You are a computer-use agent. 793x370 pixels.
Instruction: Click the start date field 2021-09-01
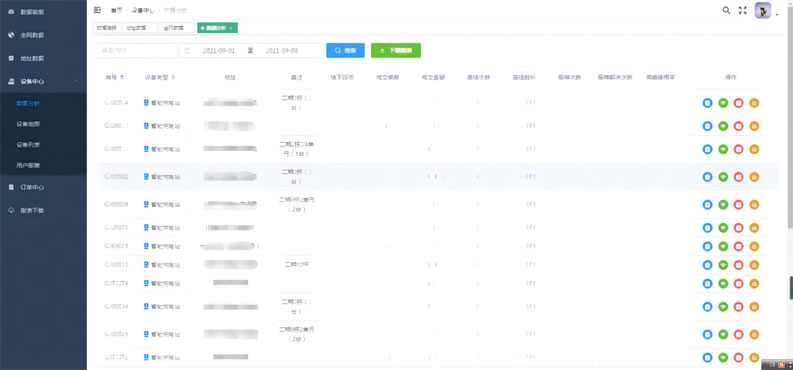tap(219, 51)
